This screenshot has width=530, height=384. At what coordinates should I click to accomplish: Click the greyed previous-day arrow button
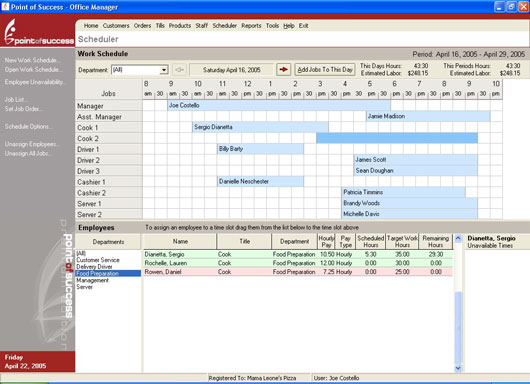point(179,70)
